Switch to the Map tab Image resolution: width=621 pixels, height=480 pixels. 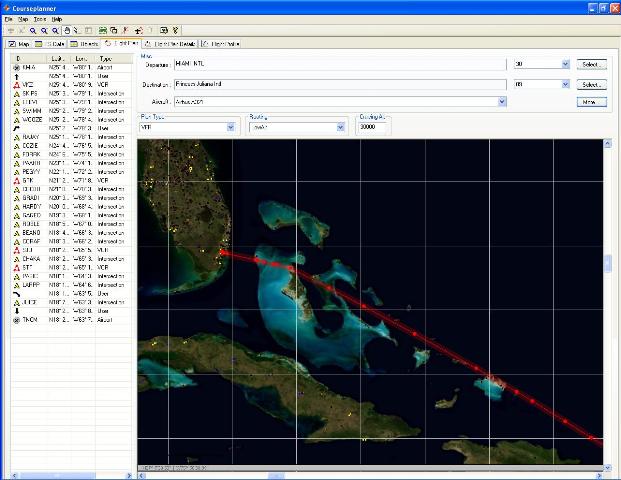(x=19, y=44)
